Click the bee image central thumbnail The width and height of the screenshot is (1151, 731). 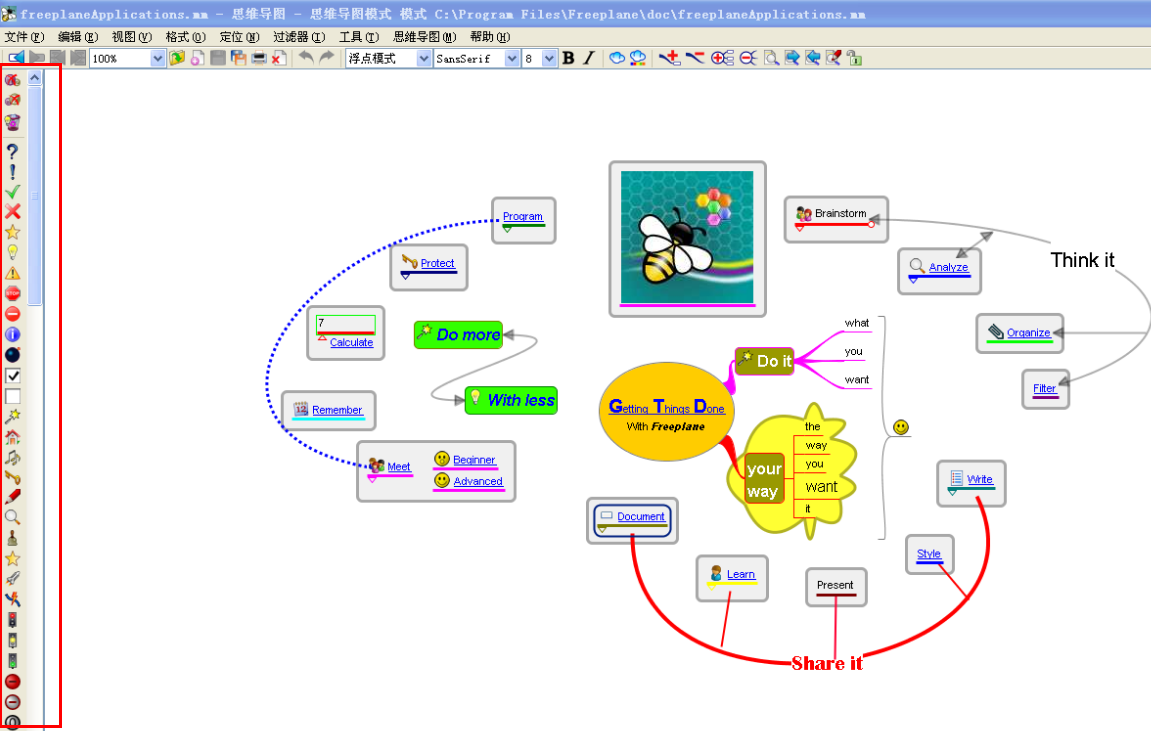pyautogui.click(x=687, y=236)
